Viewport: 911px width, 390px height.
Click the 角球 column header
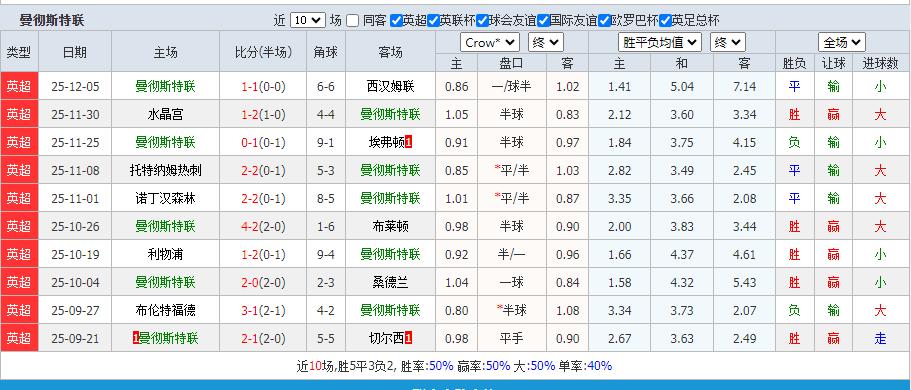[326, 52]
